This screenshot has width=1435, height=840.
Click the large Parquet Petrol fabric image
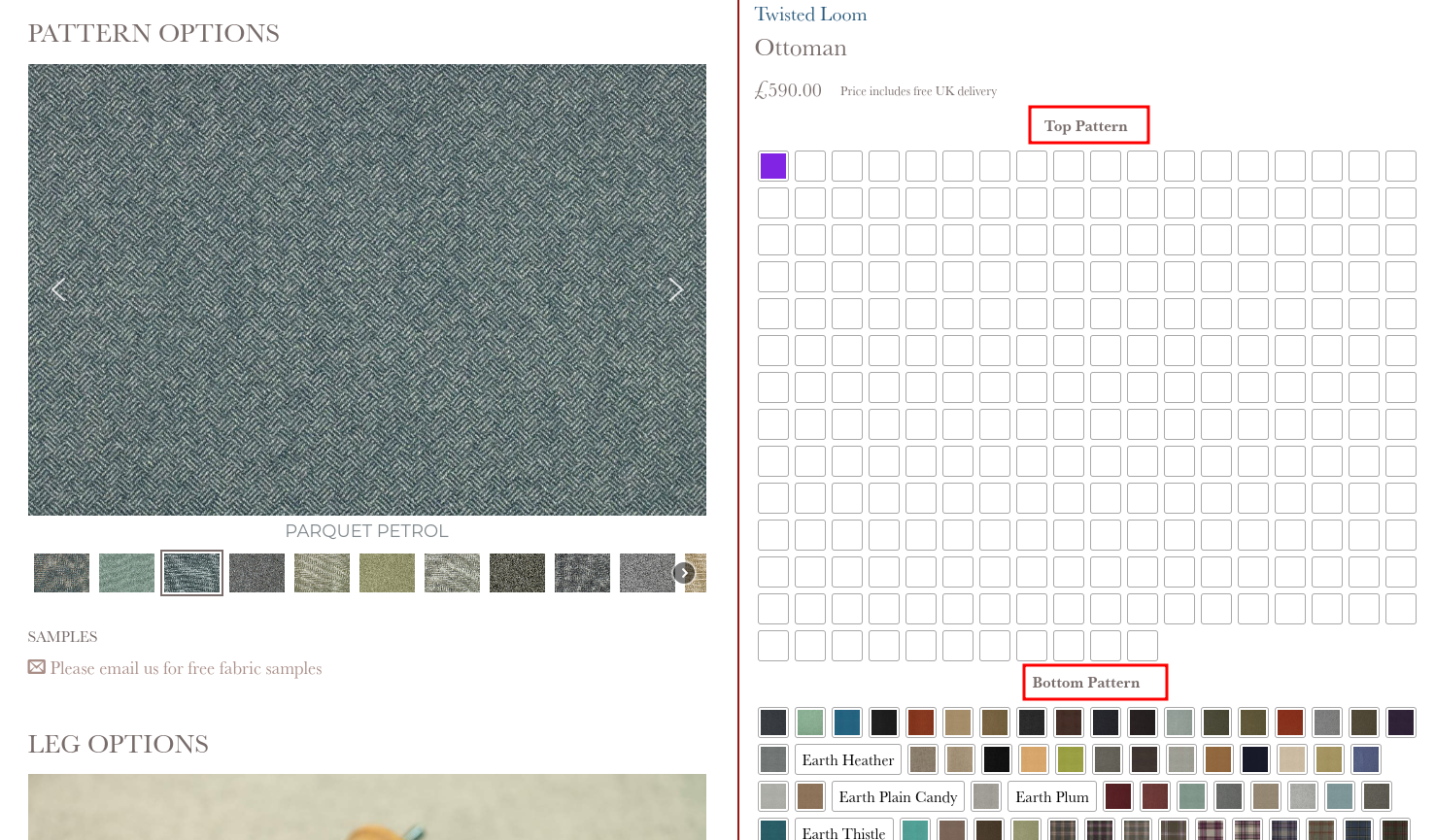pos(367,289)
